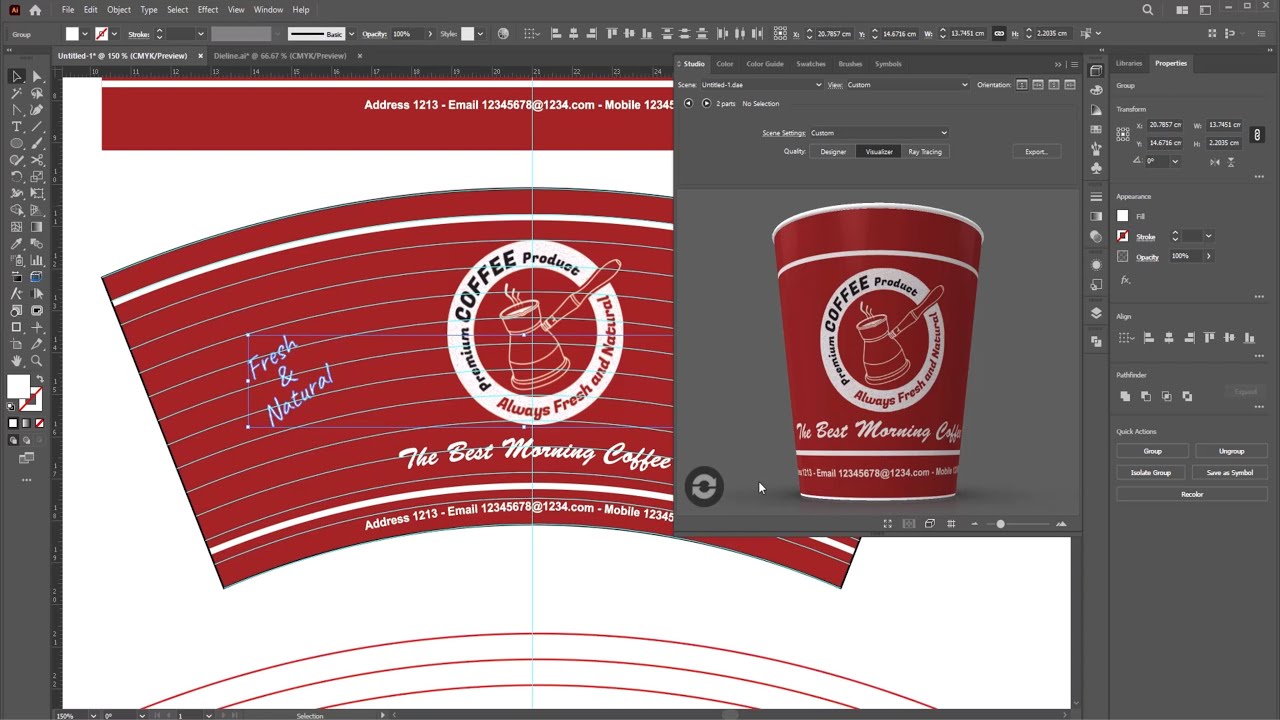Select the Direct Selection tool
Screen dimensions: 1280x720
click(x=36, y=77)
